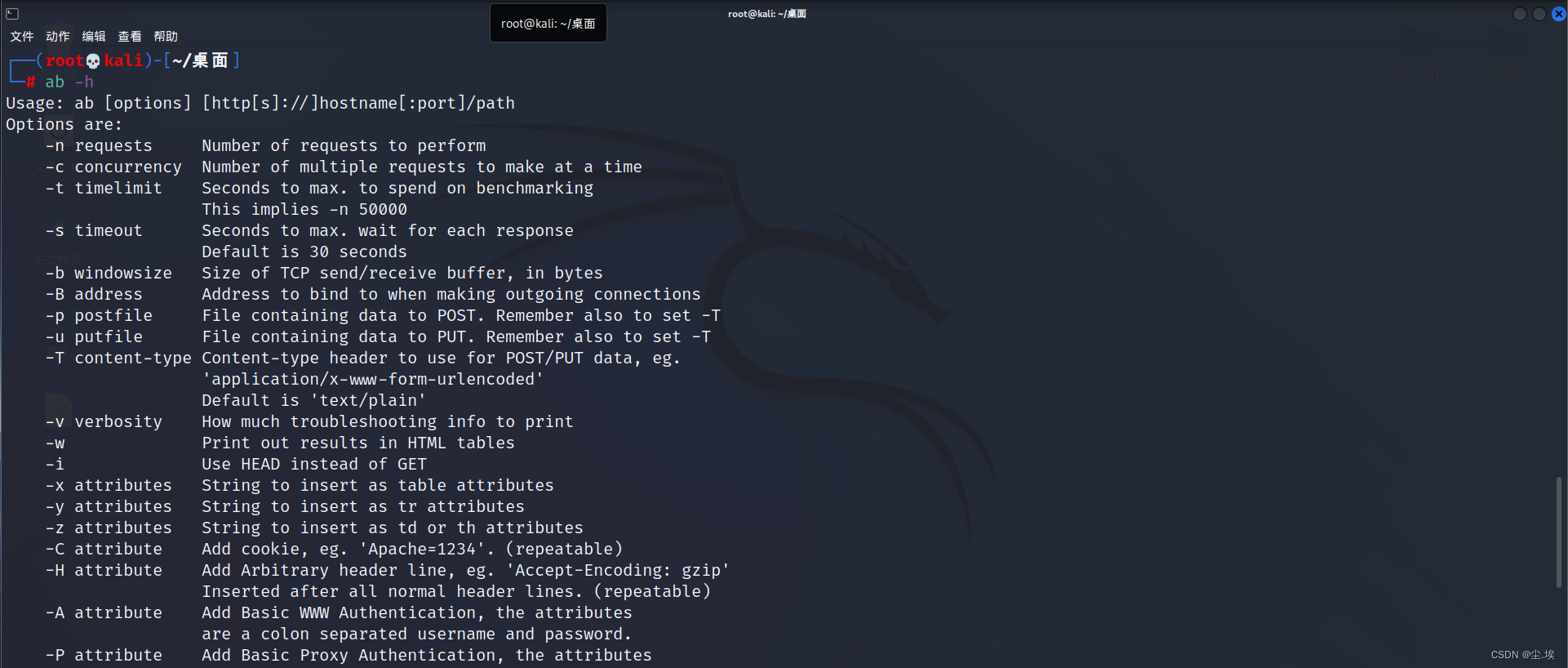Open the 动作 menu
The height and width of the screenshot is (668, 1568).
pos(58,37)
